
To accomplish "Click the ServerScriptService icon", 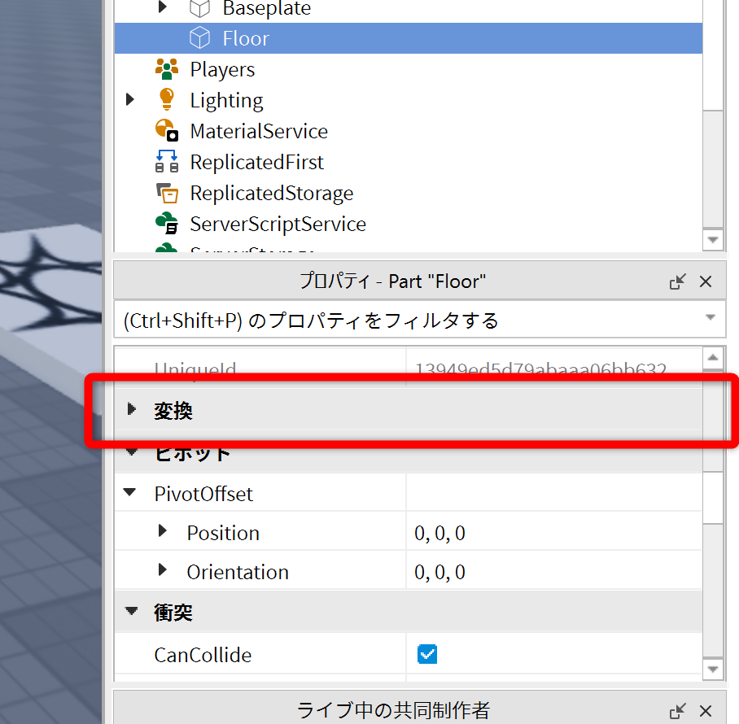I will pyautogui.click(x=167, y=224).
